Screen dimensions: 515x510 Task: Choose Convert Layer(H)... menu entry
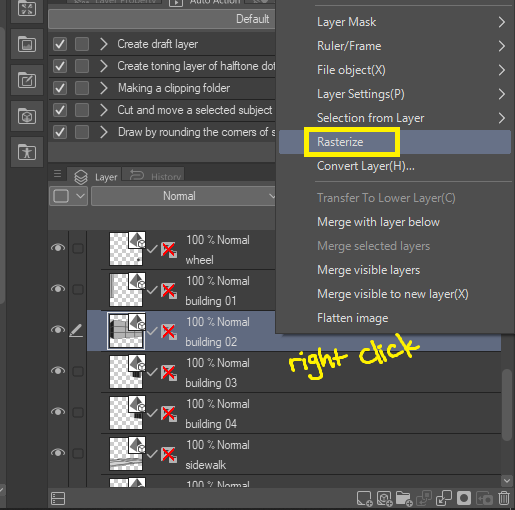point(395,166)
